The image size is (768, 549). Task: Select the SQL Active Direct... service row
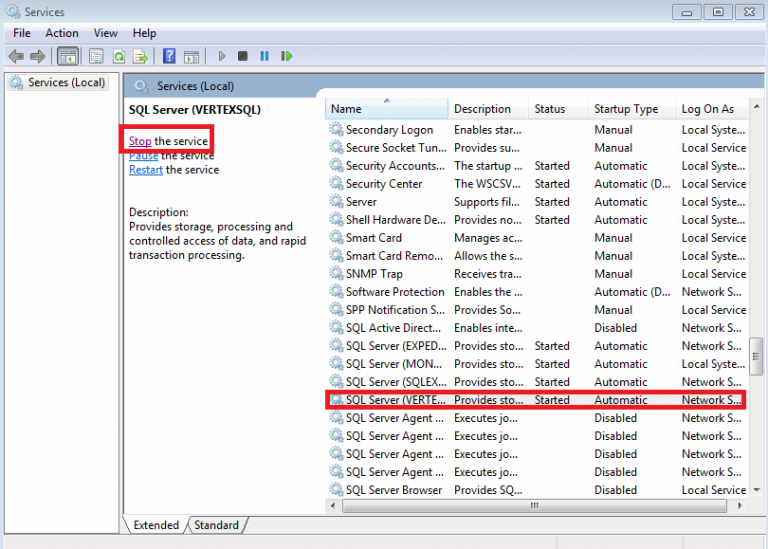click(536, 328)
